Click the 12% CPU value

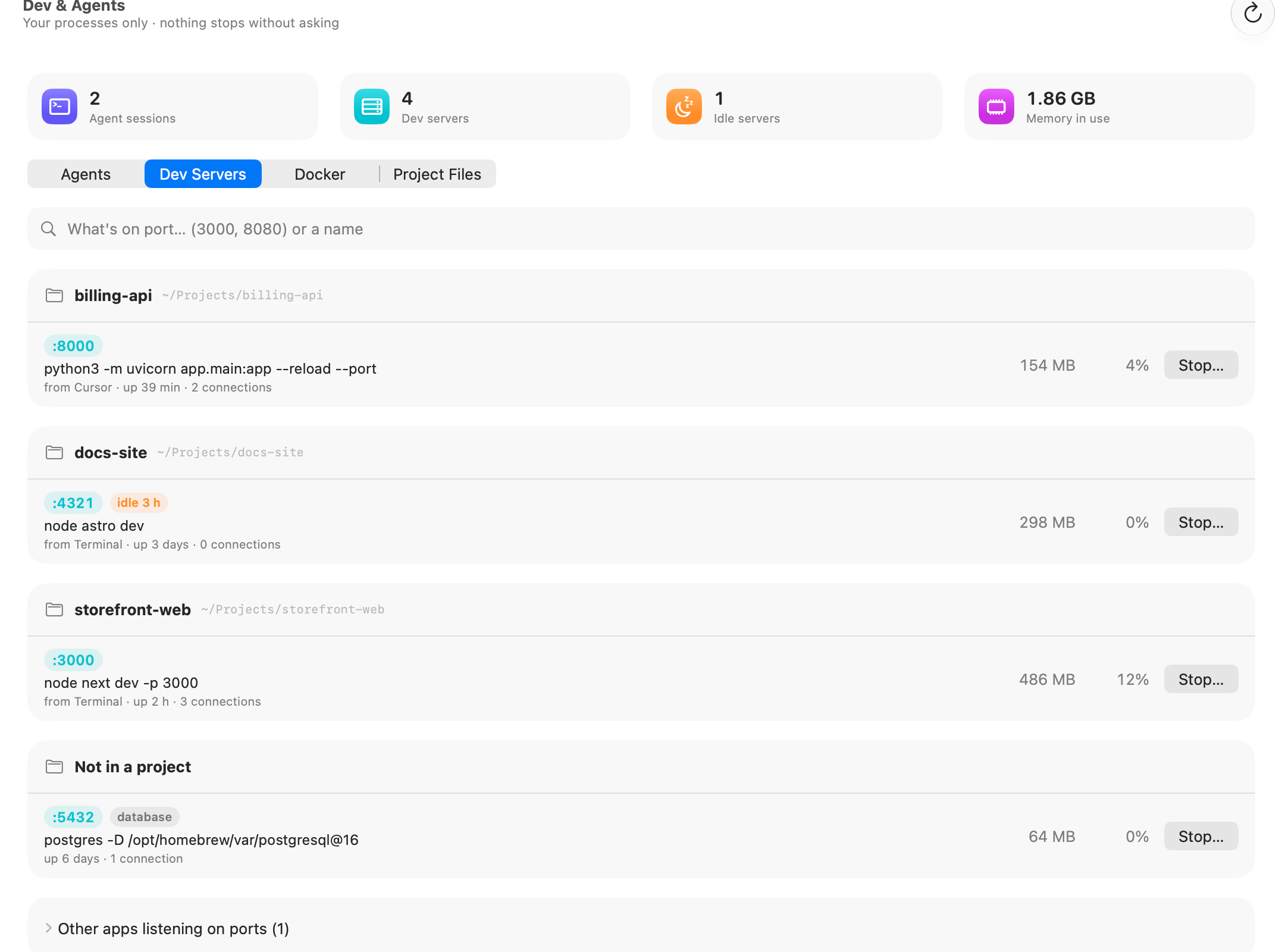[x=1133, y=679]
